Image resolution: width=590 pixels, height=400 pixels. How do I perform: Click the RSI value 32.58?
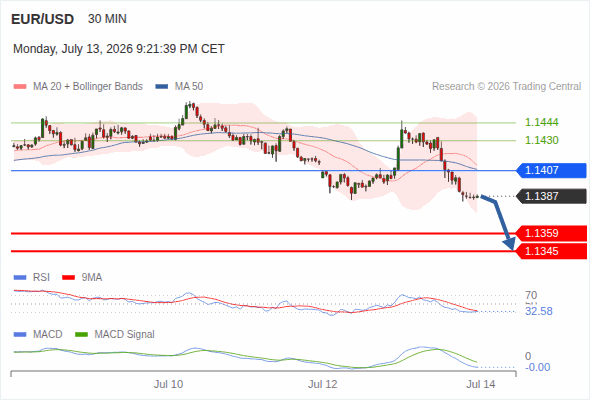(539, 312)
